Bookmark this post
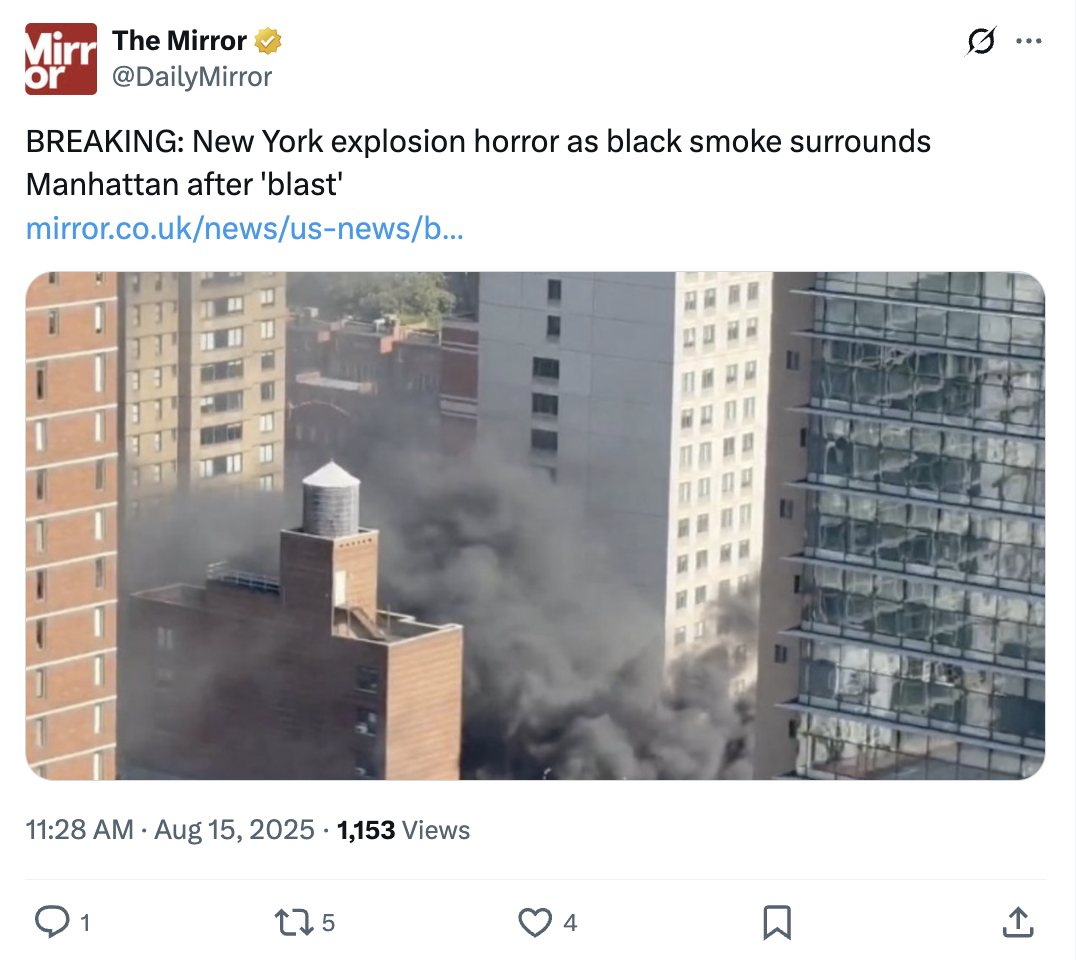 777,922
